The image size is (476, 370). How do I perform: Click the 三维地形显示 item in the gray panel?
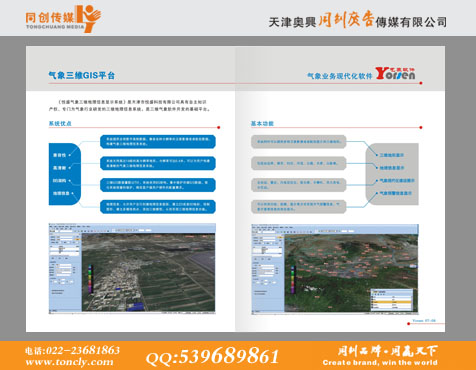click(x=392, y=155)
